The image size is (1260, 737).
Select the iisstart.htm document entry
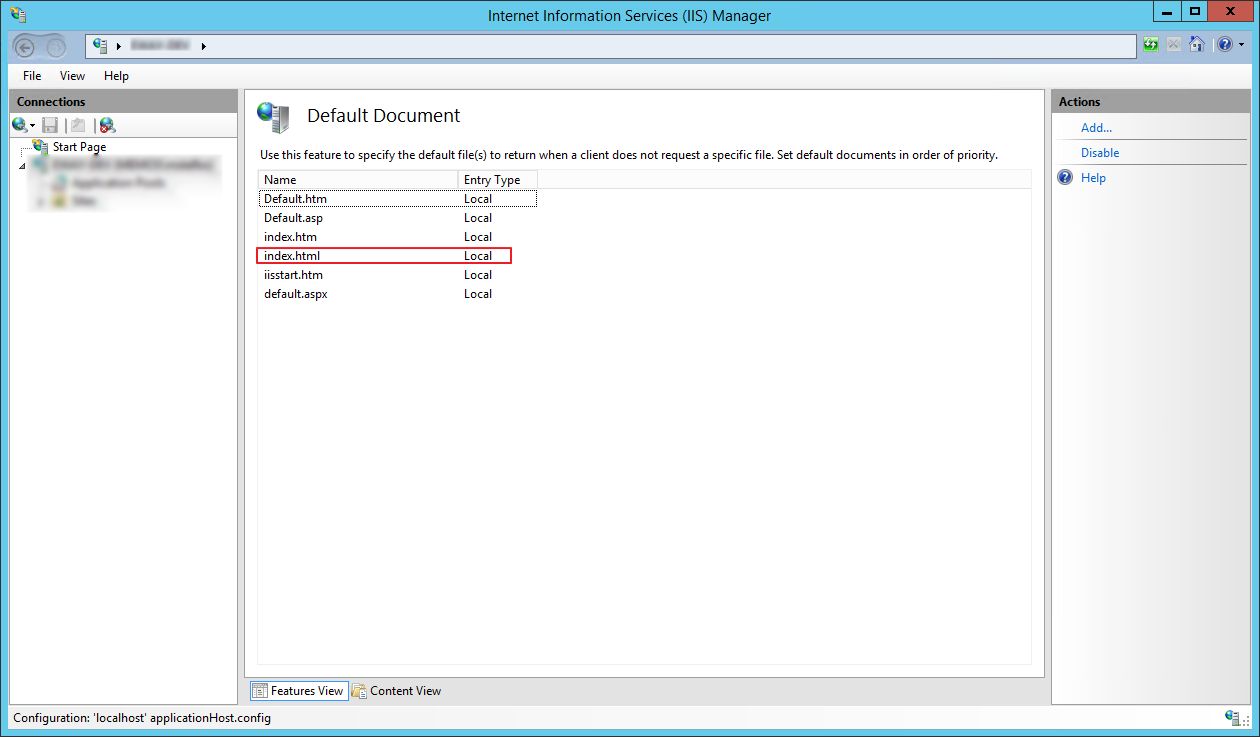pyautogui.click(x=293, y=275)
